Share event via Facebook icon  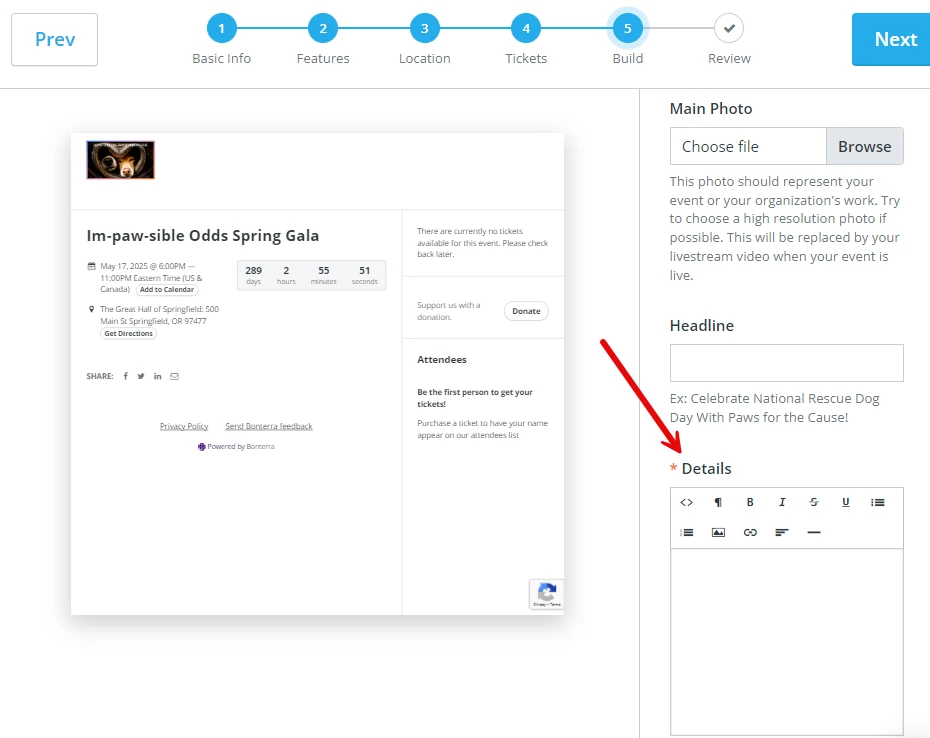click(126, 376)
